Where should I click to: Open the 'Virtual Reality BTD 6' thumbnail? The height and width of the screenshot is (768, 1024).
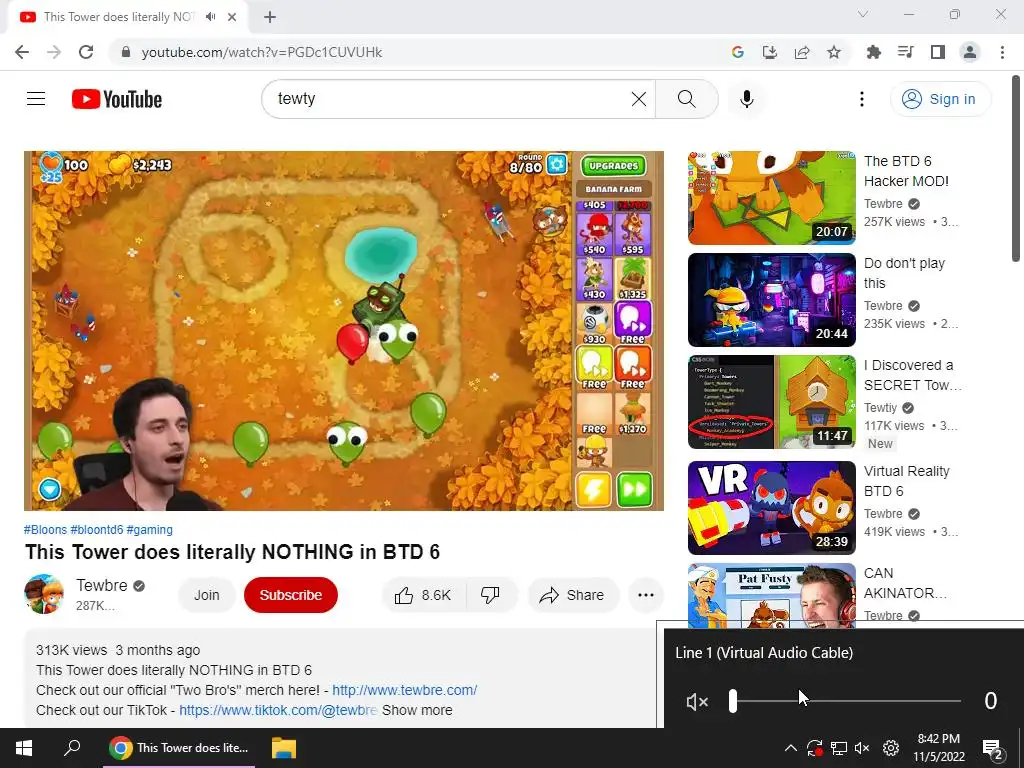pyautogui.click(x=772, y=507)
